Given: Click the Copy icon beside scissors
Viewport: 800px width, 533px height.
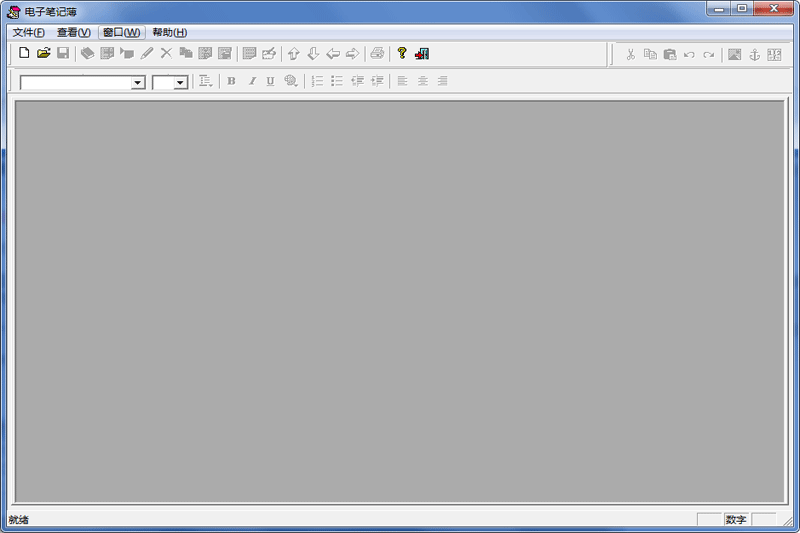Looking at the screenshot, I should (650, 55).
